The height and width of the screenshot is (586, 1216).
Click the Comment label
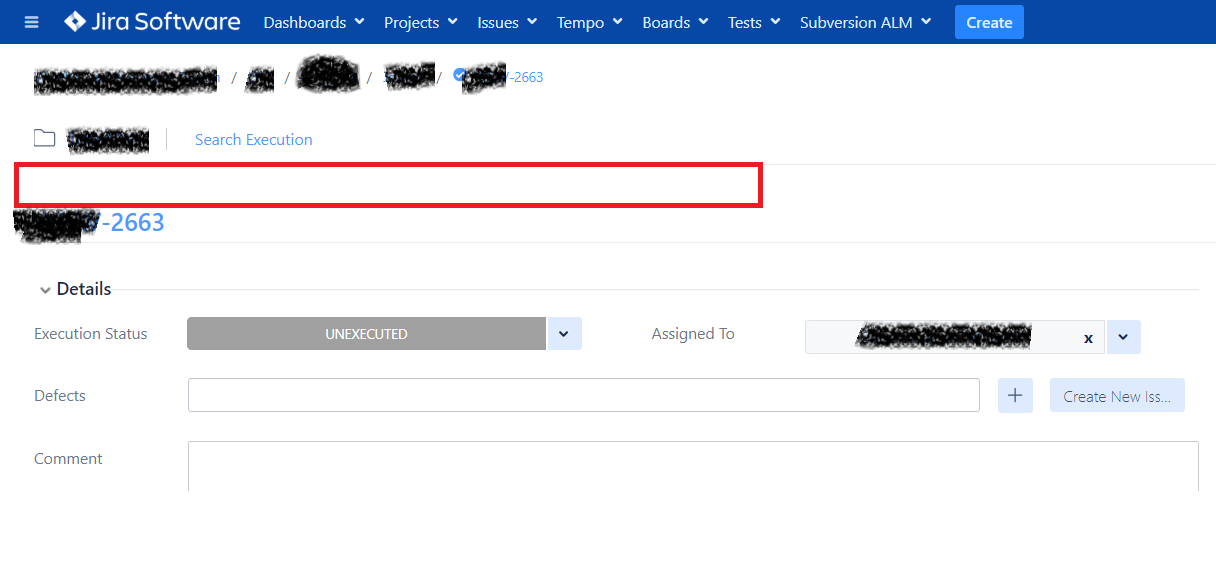coord(68,458)
